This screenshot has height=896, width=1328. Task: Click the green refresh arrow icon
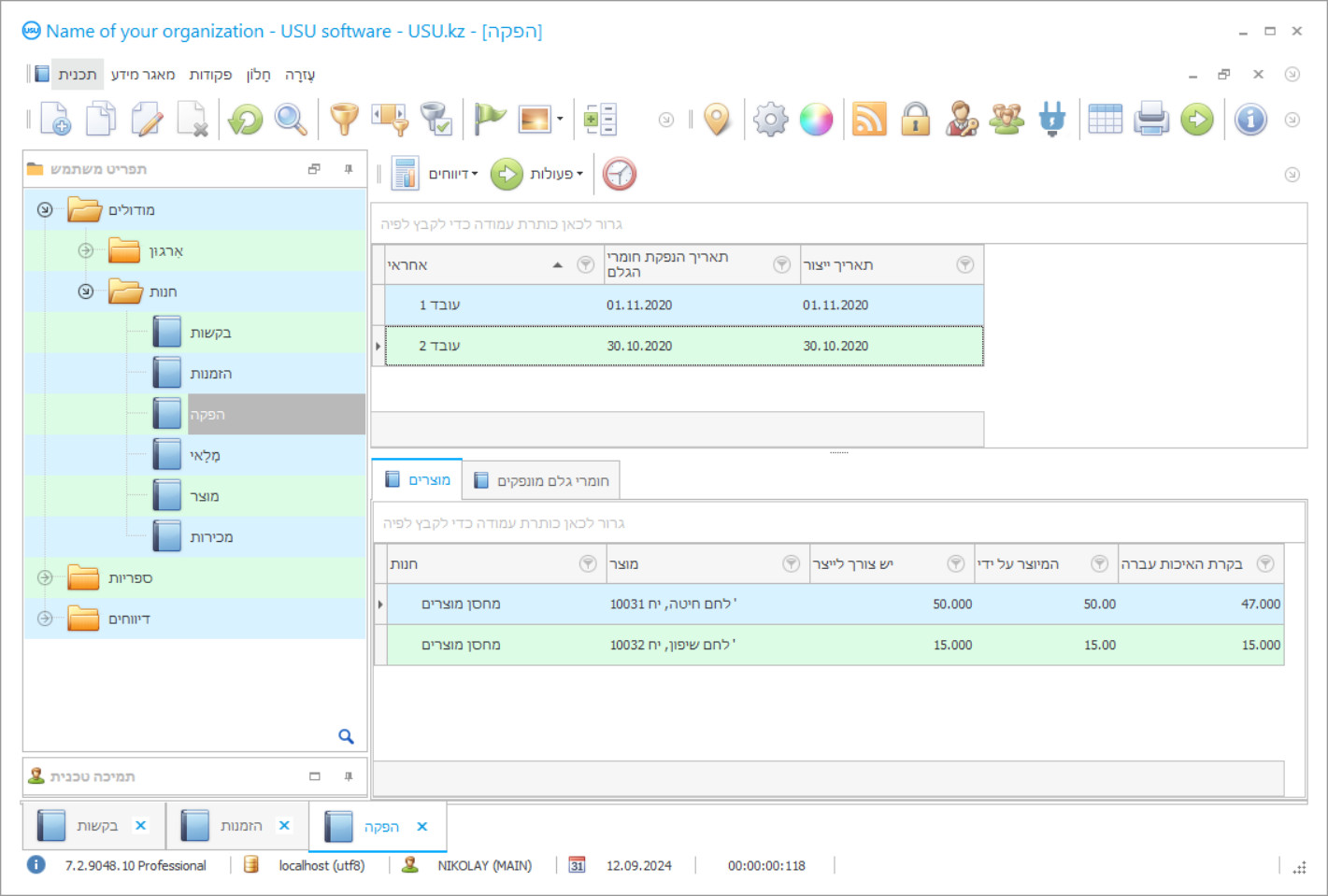pyautogui.click(x=246, y=120)
